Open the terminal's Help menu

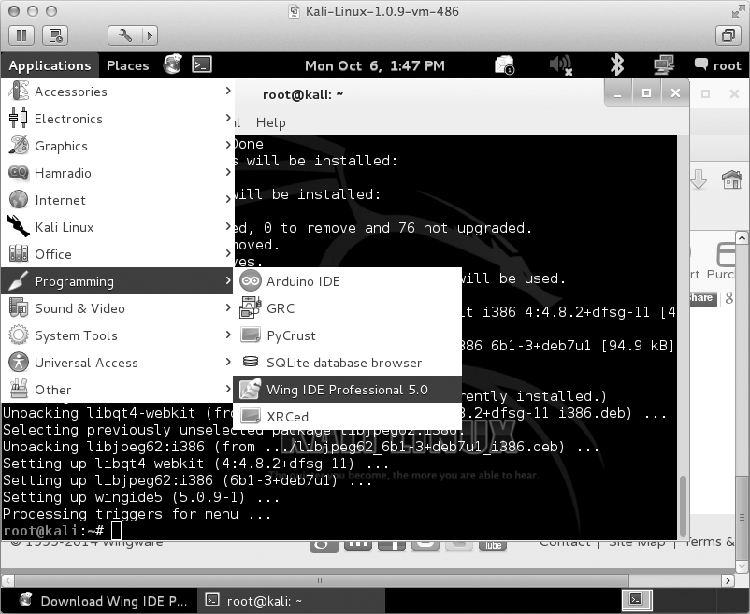click(270, 122)
